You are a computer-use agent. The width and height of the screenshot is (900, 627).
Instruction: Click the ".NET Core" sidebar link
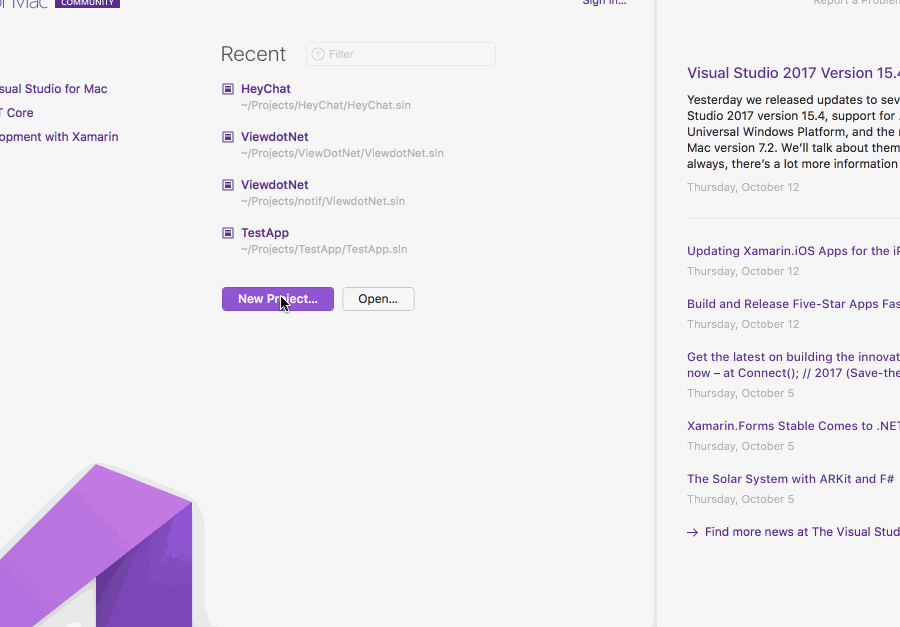click(x=17, y=113)
